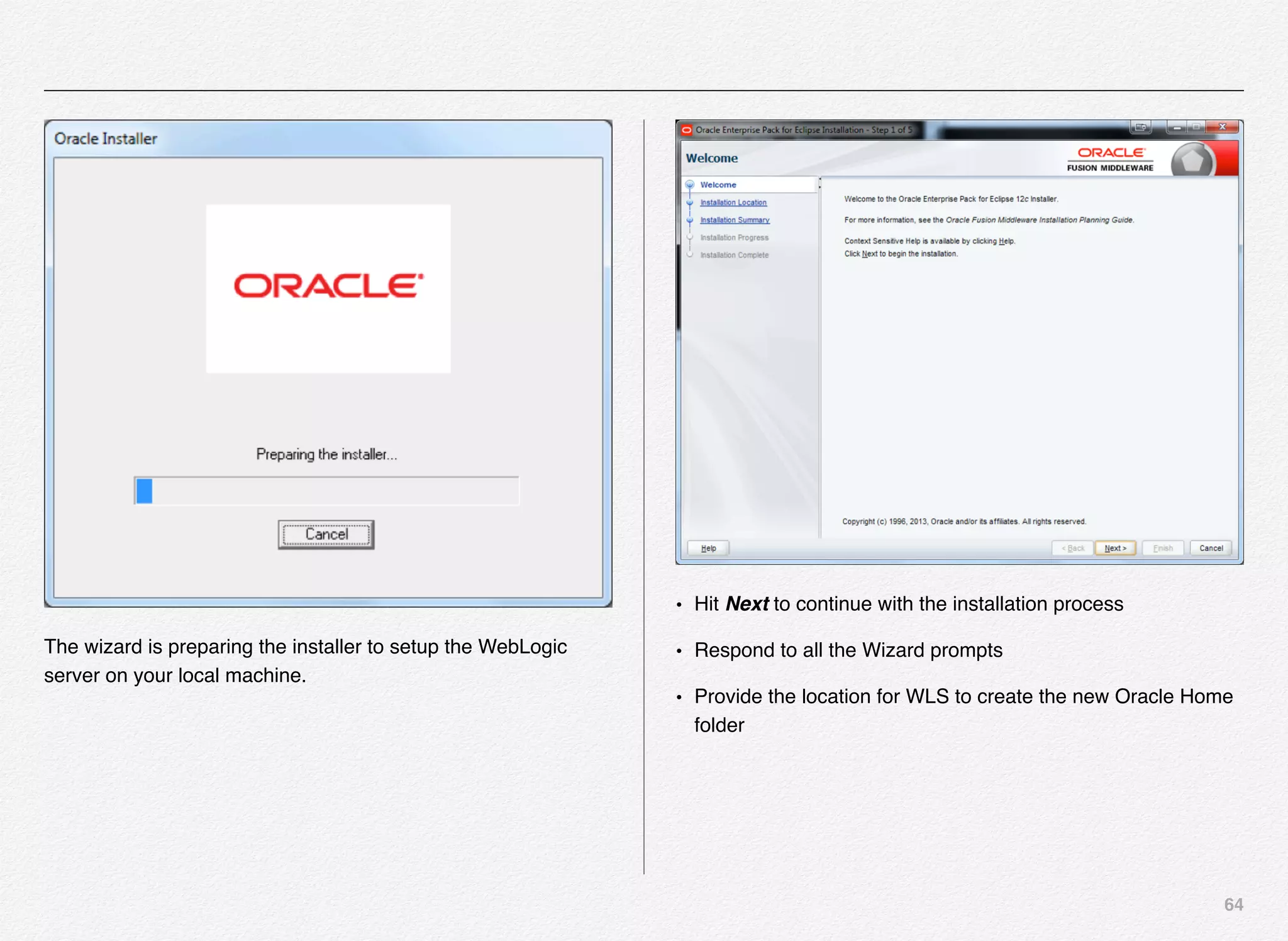Click the Preparing the installer progress bar
The image size is (1288, 941).
(x=326, y=491)
